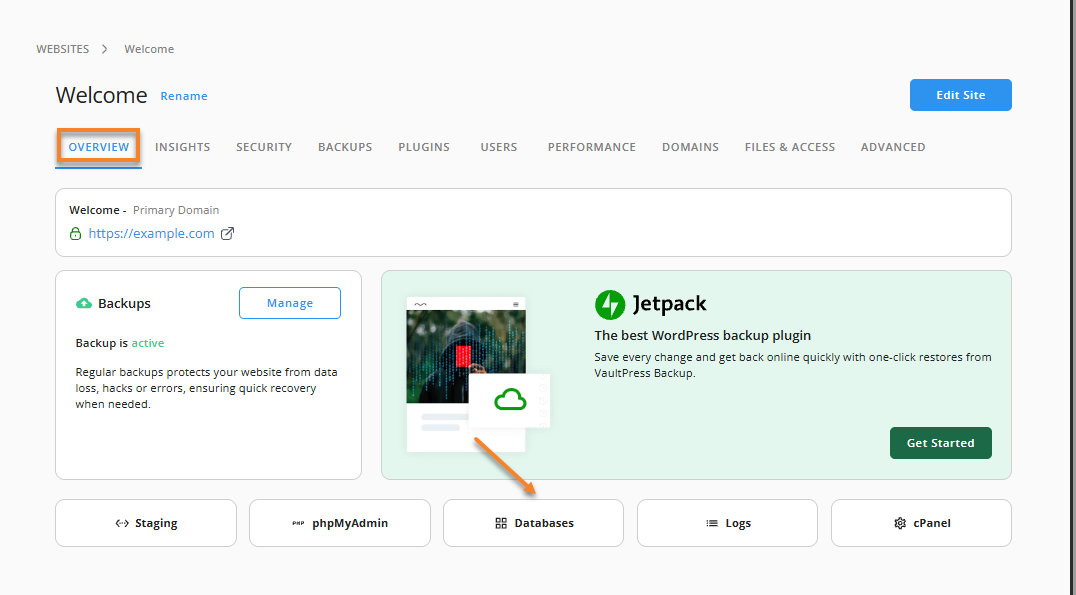
Task: Click the green padlock security icon
Action: pos(75,234)
